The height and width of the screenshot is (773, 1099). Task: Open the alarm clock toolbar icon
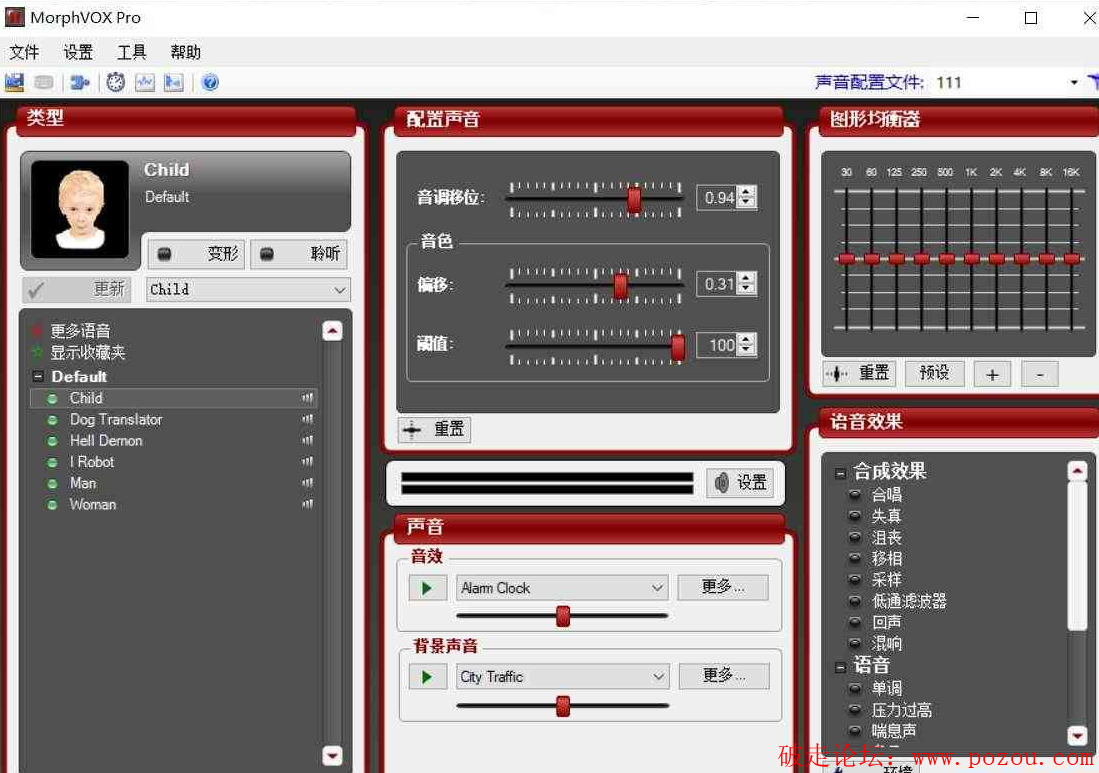coord(116,83)
